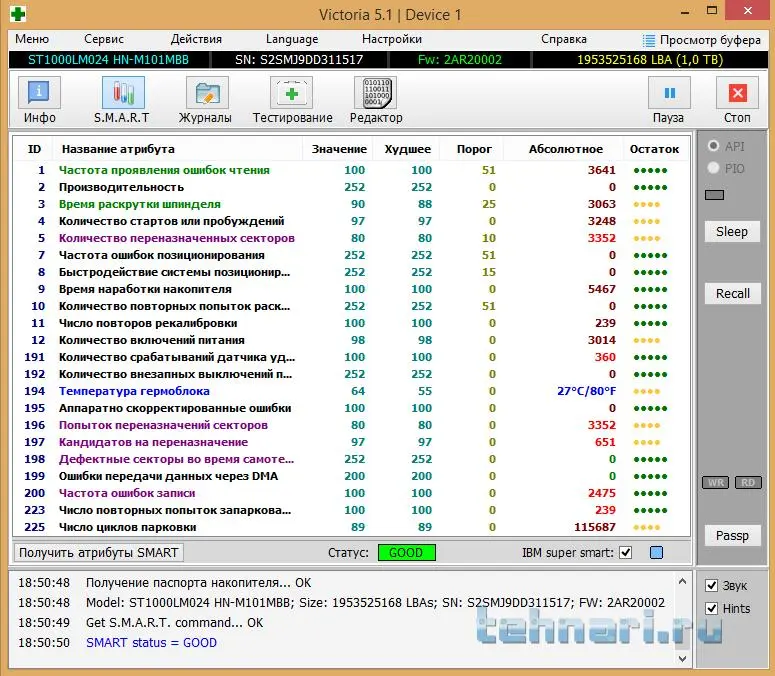Open the Журналы logs view
Image resolution: width=775 pixels, height=676 pixels.
click(x=205, y=100)
